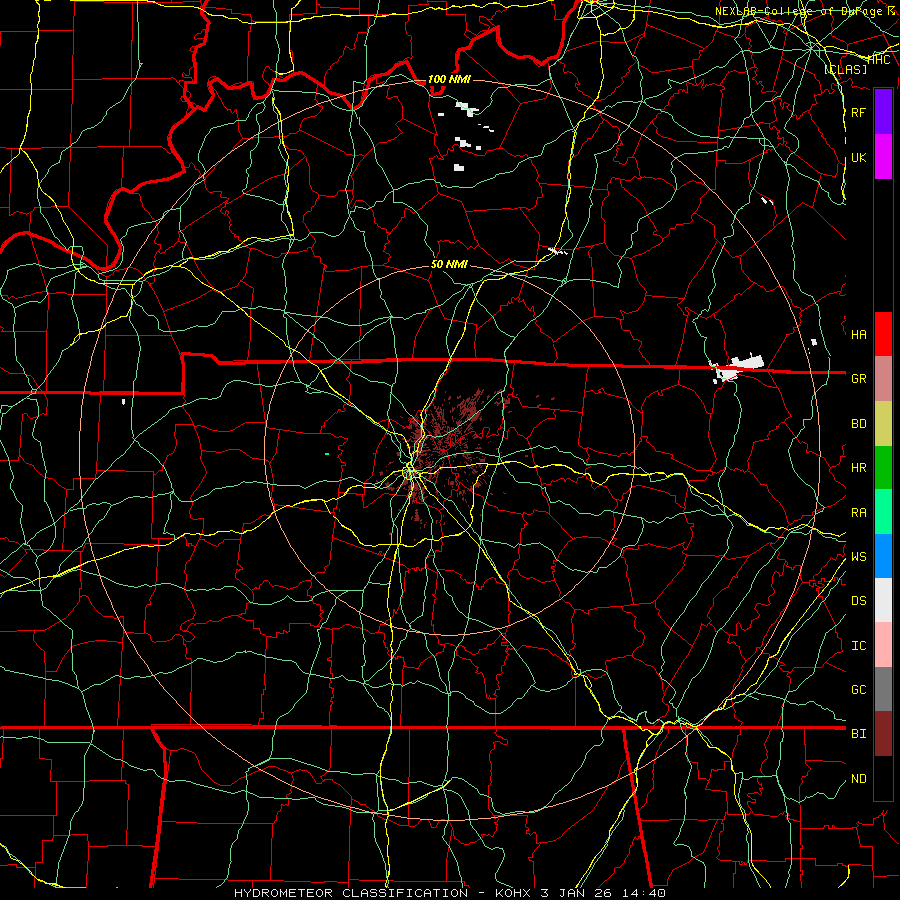900x900 pixels.
Task: Click the HR legend label
Action: click(858, 468)
